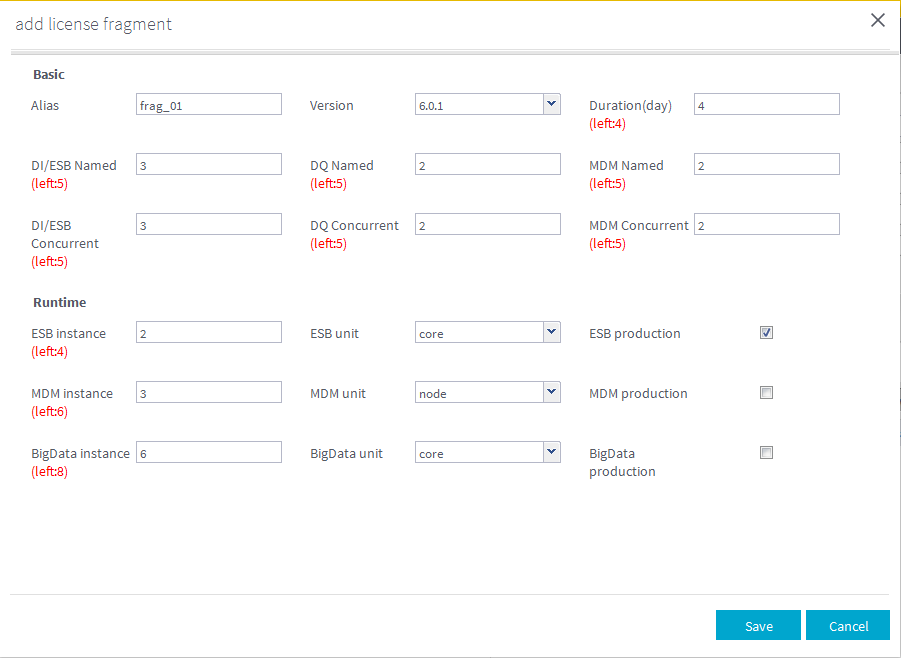Image resolution: width=901 pixels, height=658 pixels.
Task: Enable the BigData production checkbox
Action: pos(766,452)
